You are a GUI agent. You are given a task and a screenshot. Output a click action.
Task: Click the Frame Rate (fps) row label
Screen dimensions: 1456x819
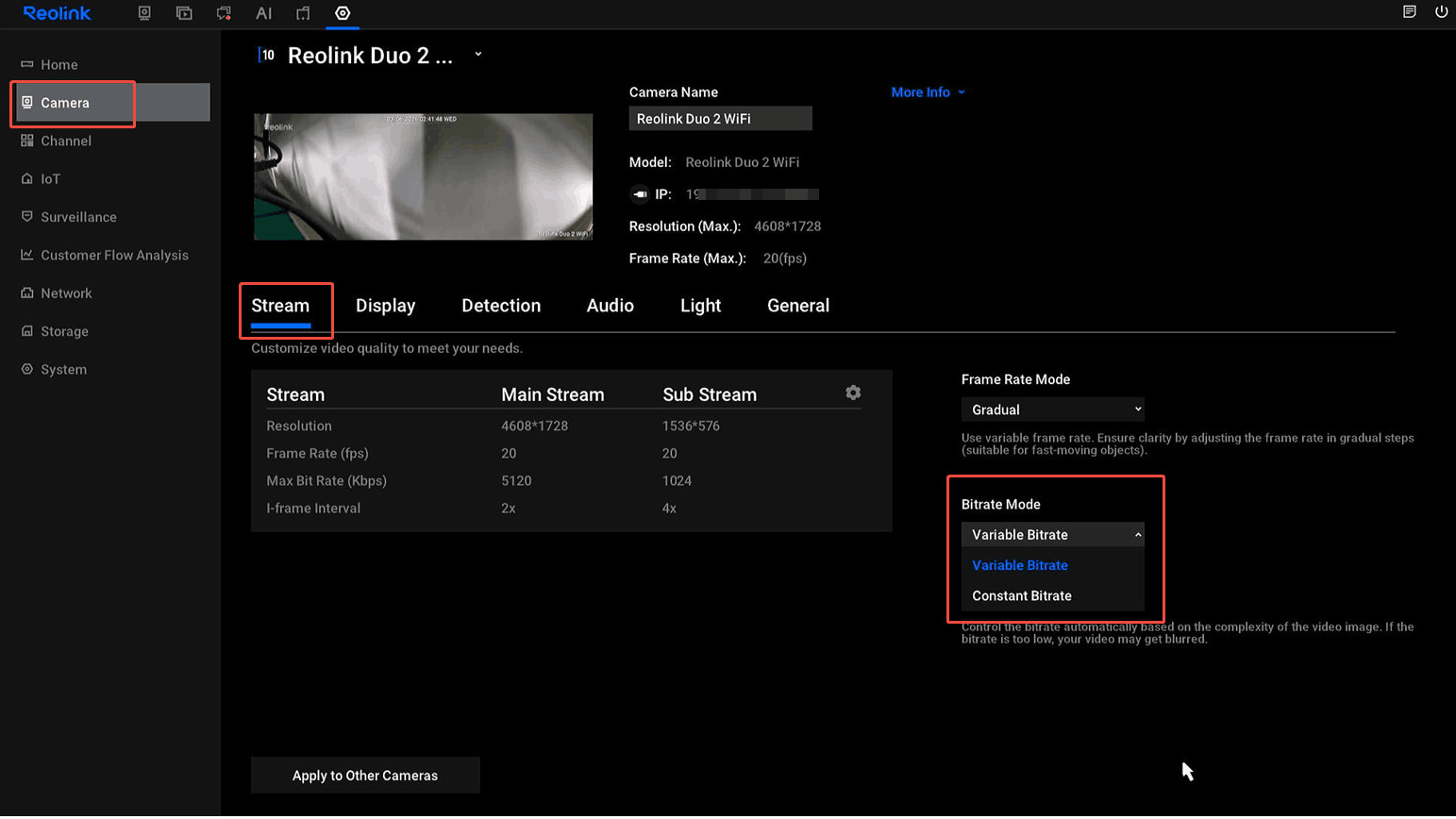point(317,453)
